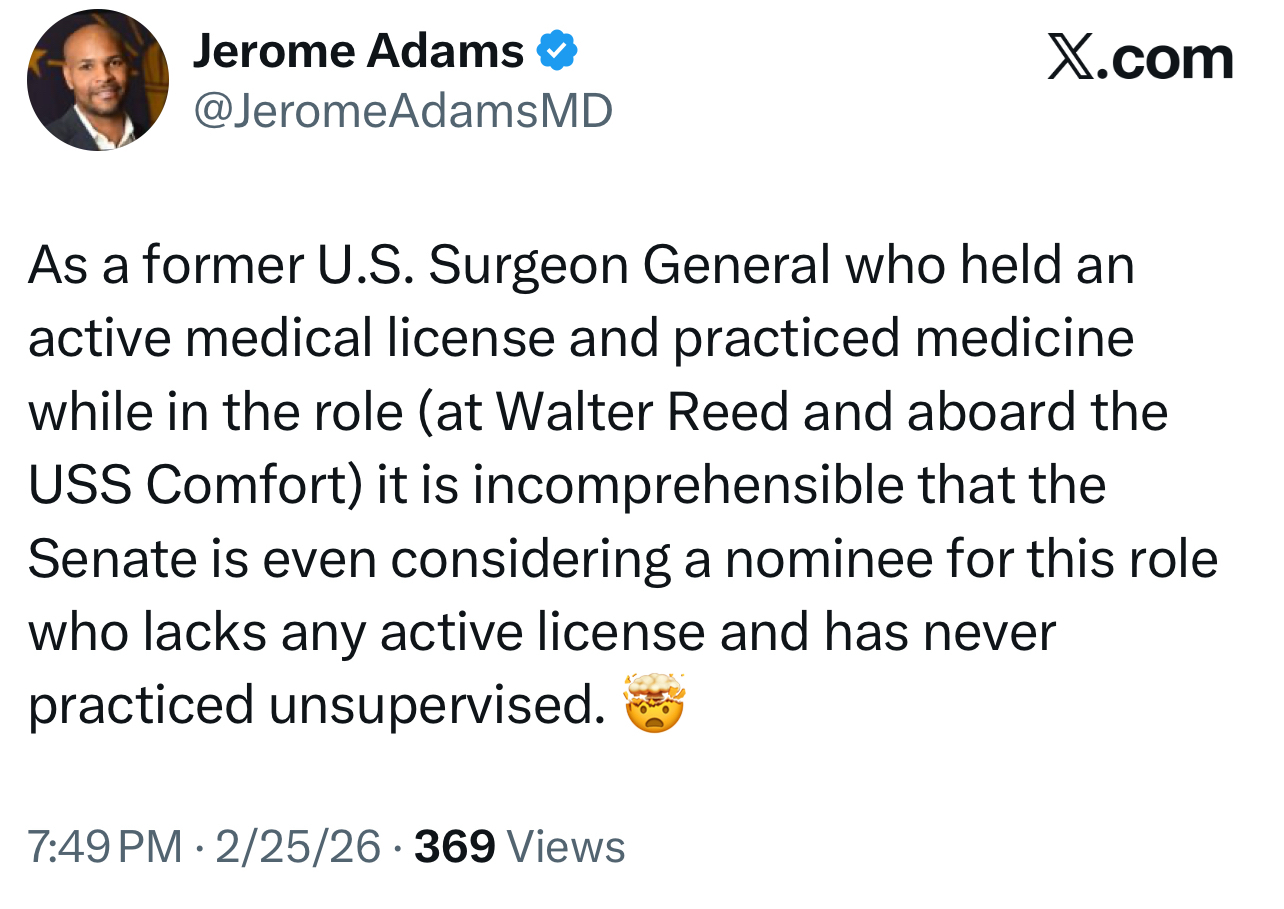Click the words "practiced medicine" in the post

click(903, 339)
